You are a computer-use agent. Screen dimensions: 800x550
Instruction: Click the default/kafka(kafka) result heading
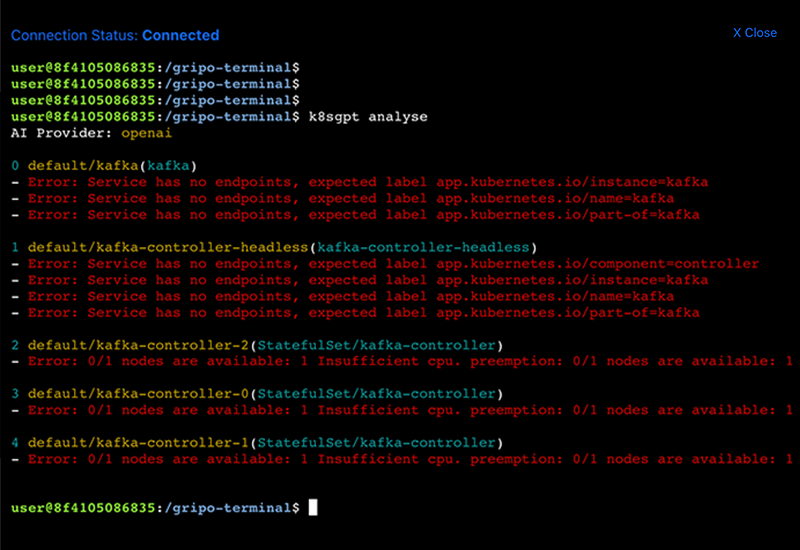[x=112, y=165]
